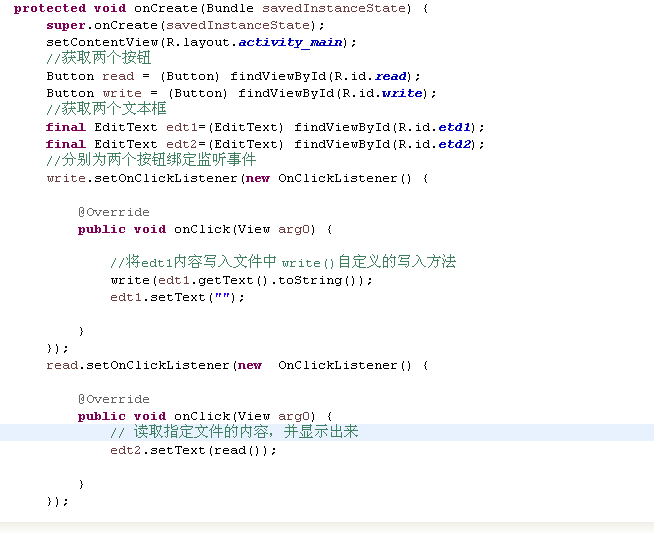Click the highlighted comment '// 读取指定文件的内容,并显示出来'
The image size is (654, 533).
pyautogui.click(x=234, y=432)
